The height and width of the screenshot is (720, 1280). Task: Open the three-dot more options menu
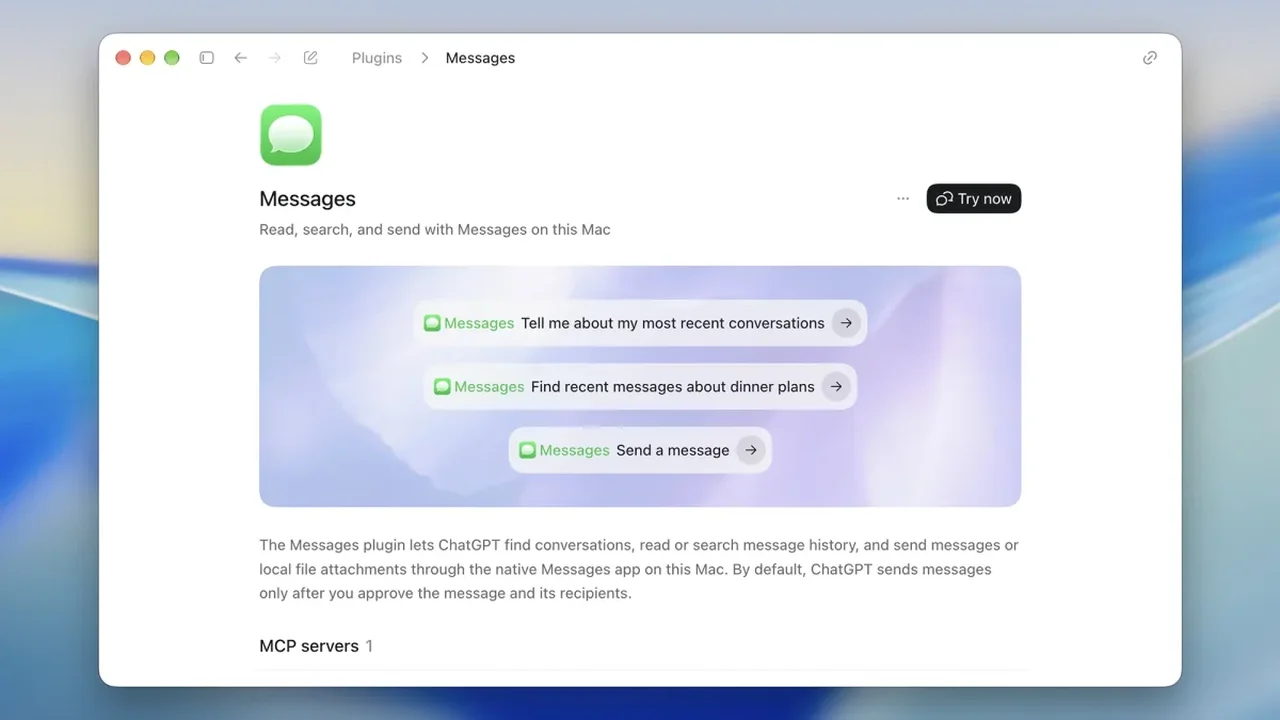point(903,199)
